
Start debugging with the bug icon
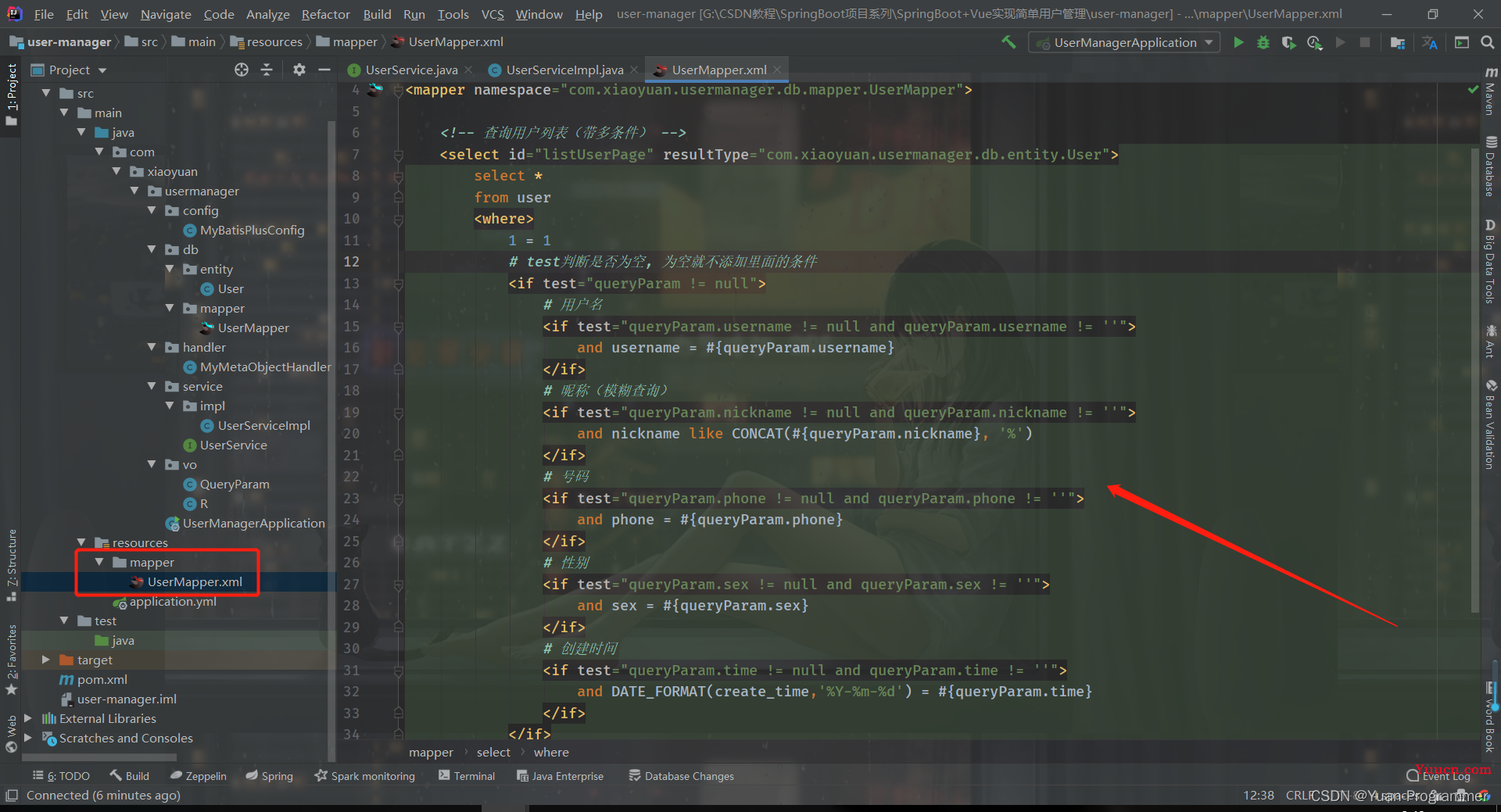[x=1263, y=42]
